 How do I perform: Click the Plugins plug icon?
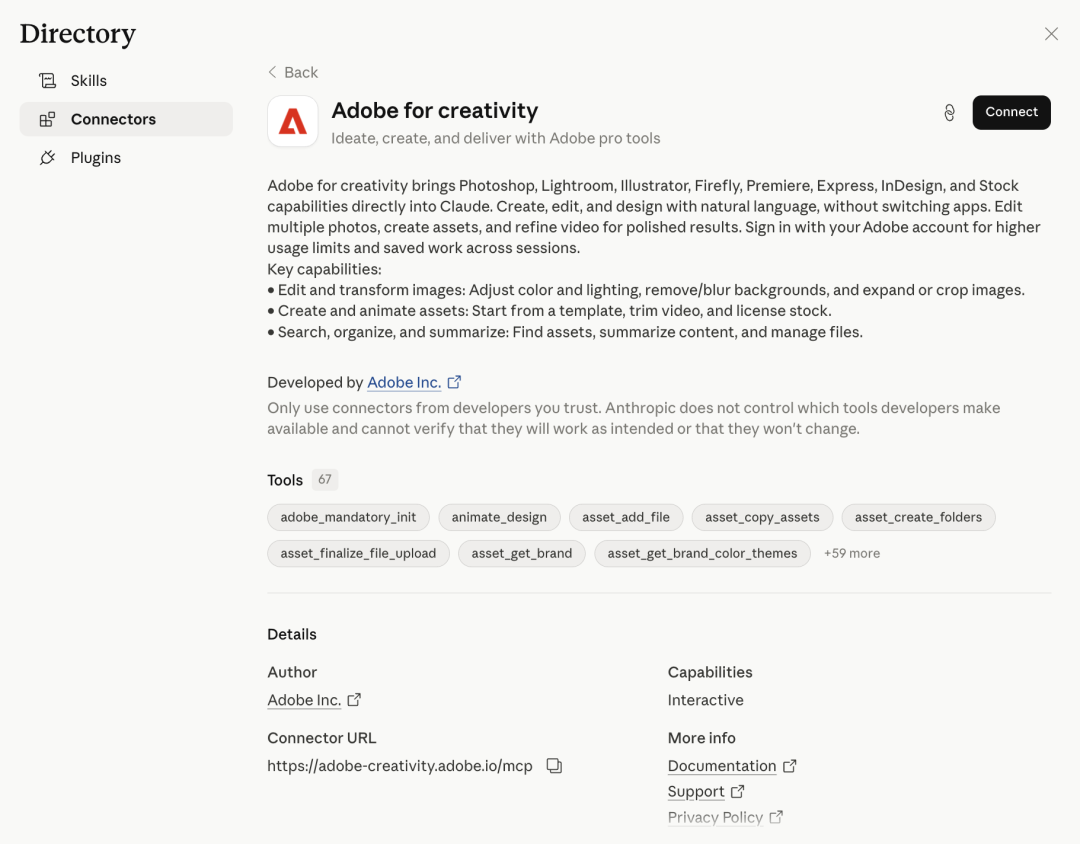tap(47, 158)
